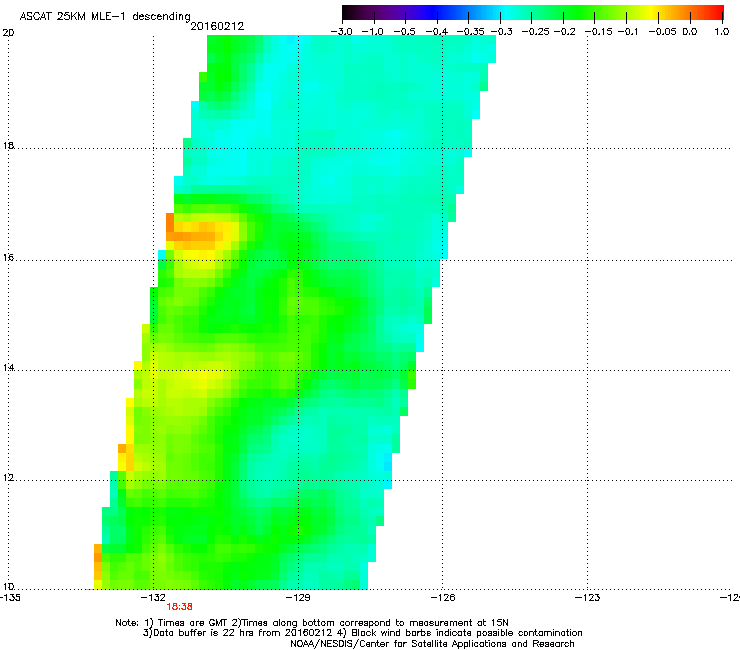Click the red end of the color bar

pos(715,13)
